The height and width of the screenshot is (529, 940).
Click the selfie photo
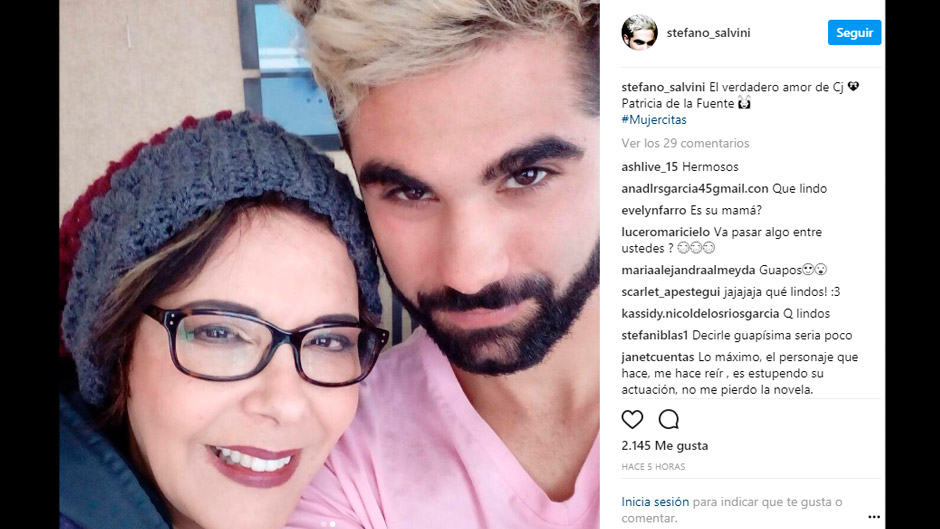pyautogui.click(x=329, y=264)
